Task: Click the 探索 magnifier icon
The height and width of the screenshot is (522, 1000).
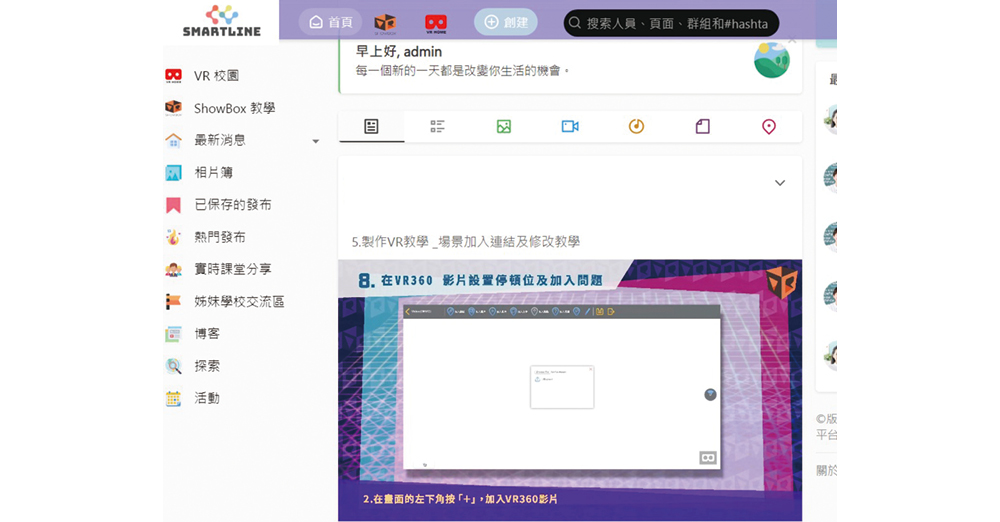Action: [173, 366]
